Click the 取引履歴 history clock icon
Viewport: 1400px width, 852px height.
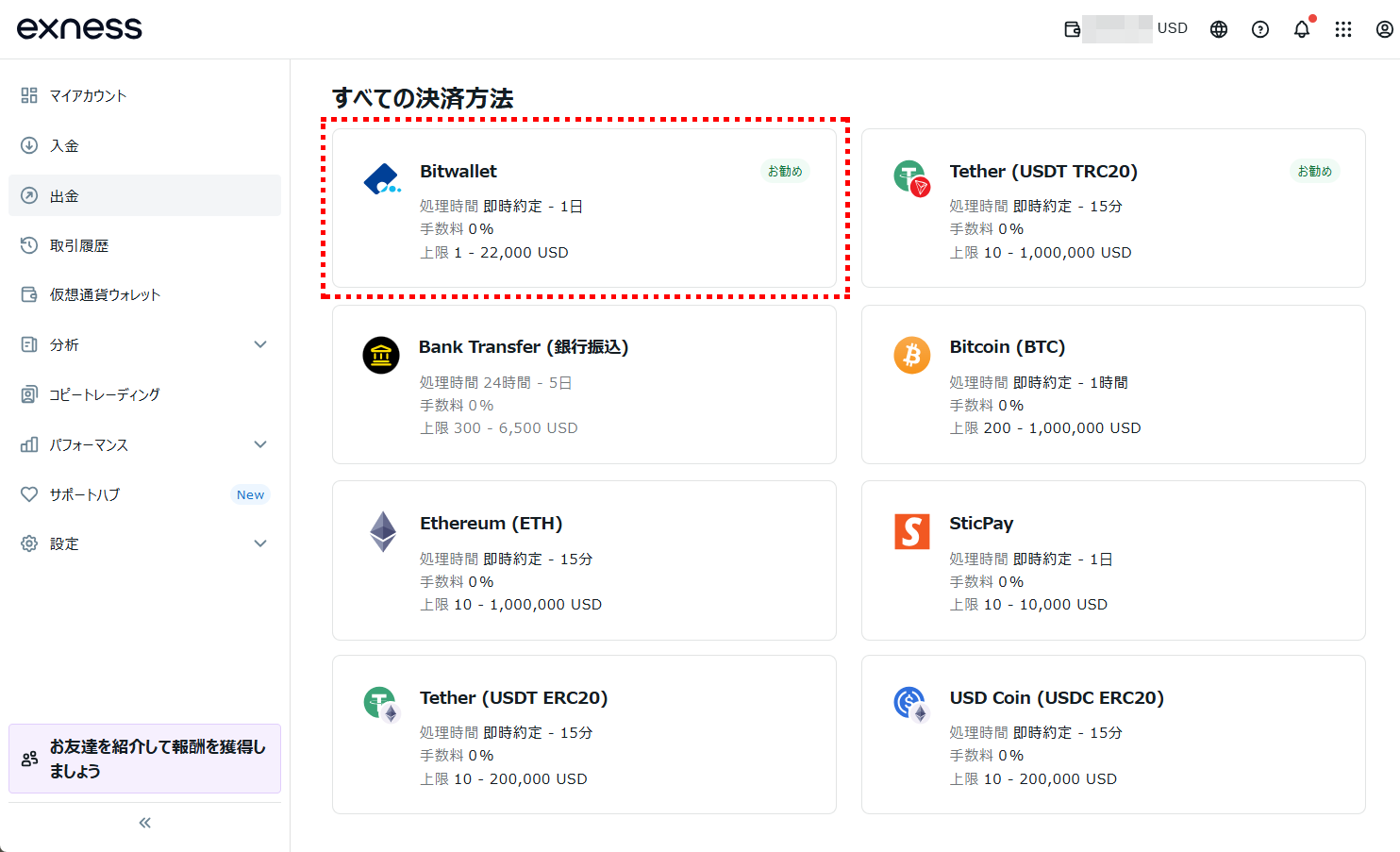(29, 245)
